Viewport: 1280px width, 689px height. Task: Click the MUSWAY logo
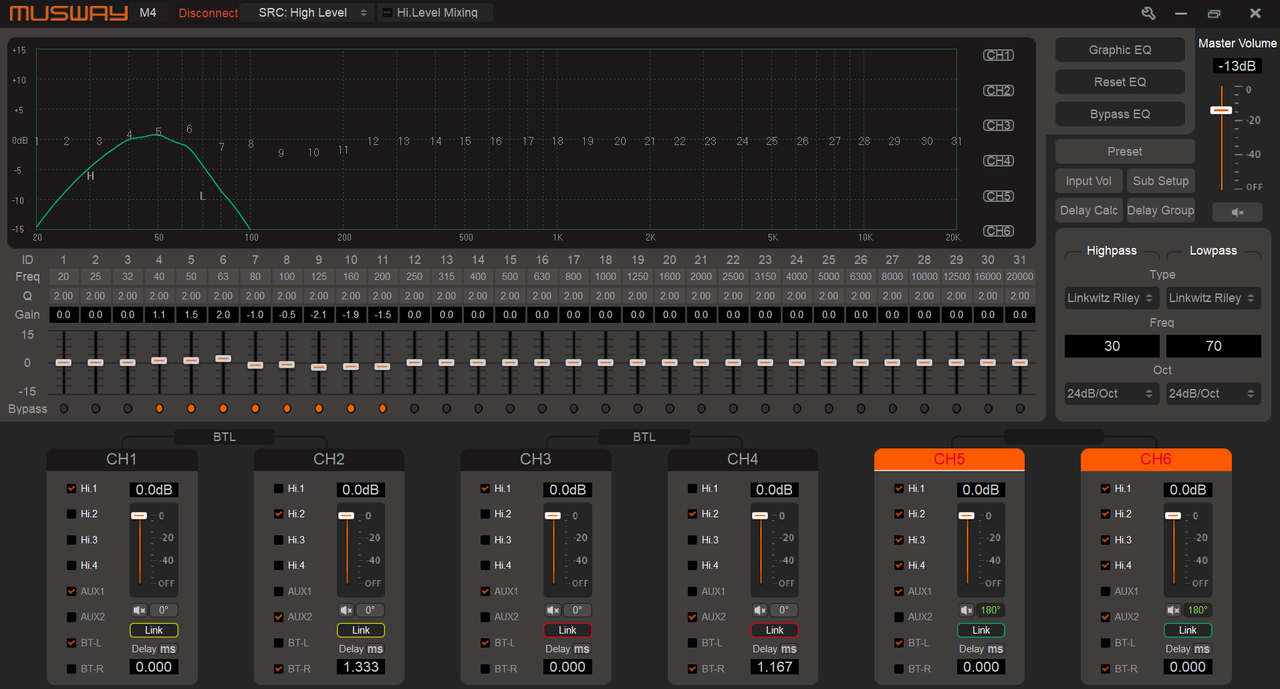68,13
